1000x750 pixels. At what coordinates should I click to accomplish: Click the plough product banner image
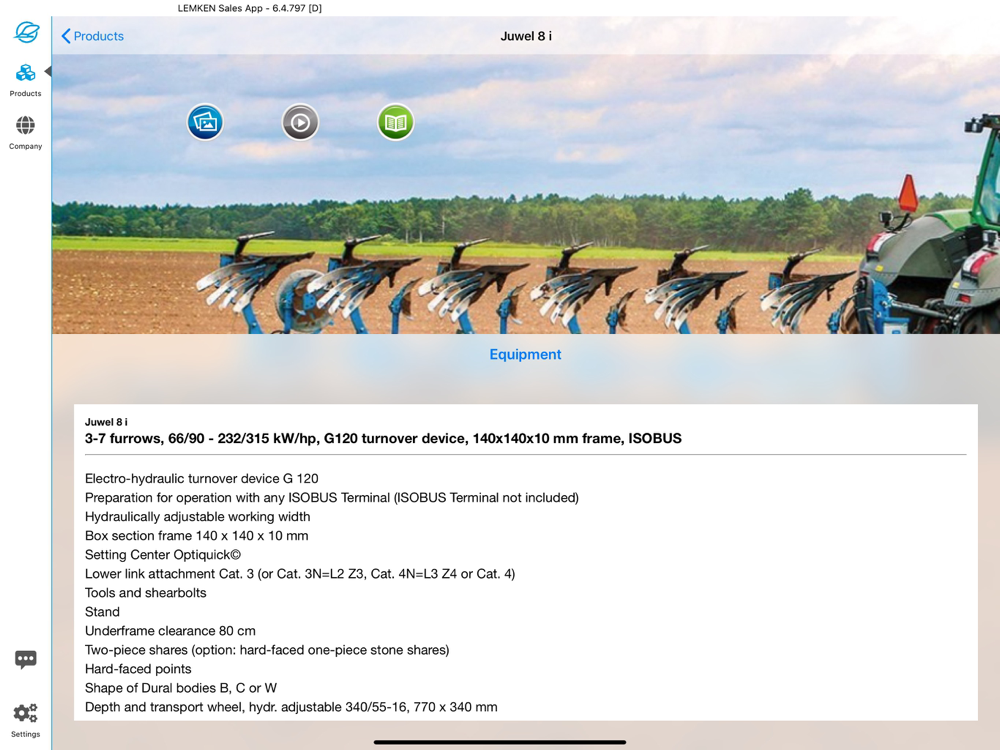pos(526,195)
